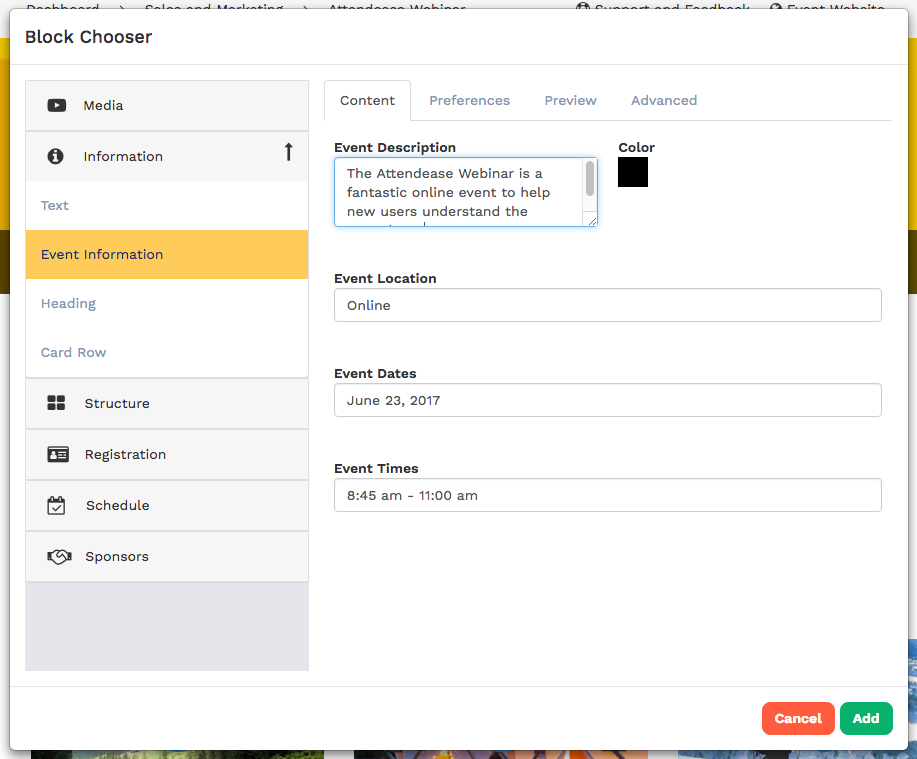
Task: Collapse the Information section arrow
Action: (288, 152)
